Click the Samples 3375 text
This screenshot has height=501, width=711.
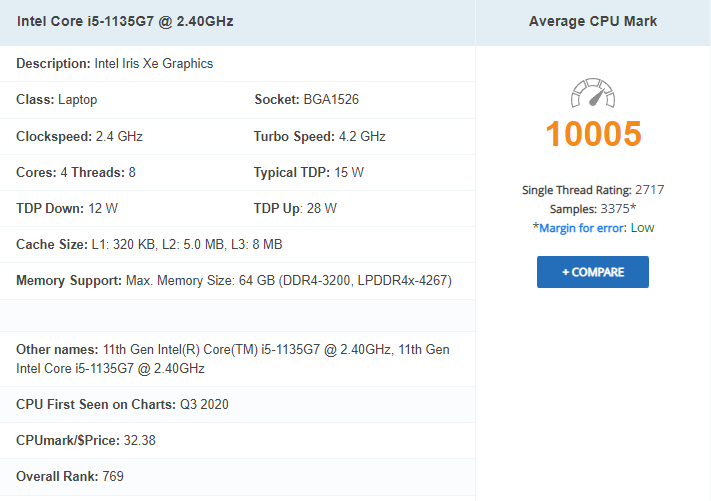click(x=593, y=209)
